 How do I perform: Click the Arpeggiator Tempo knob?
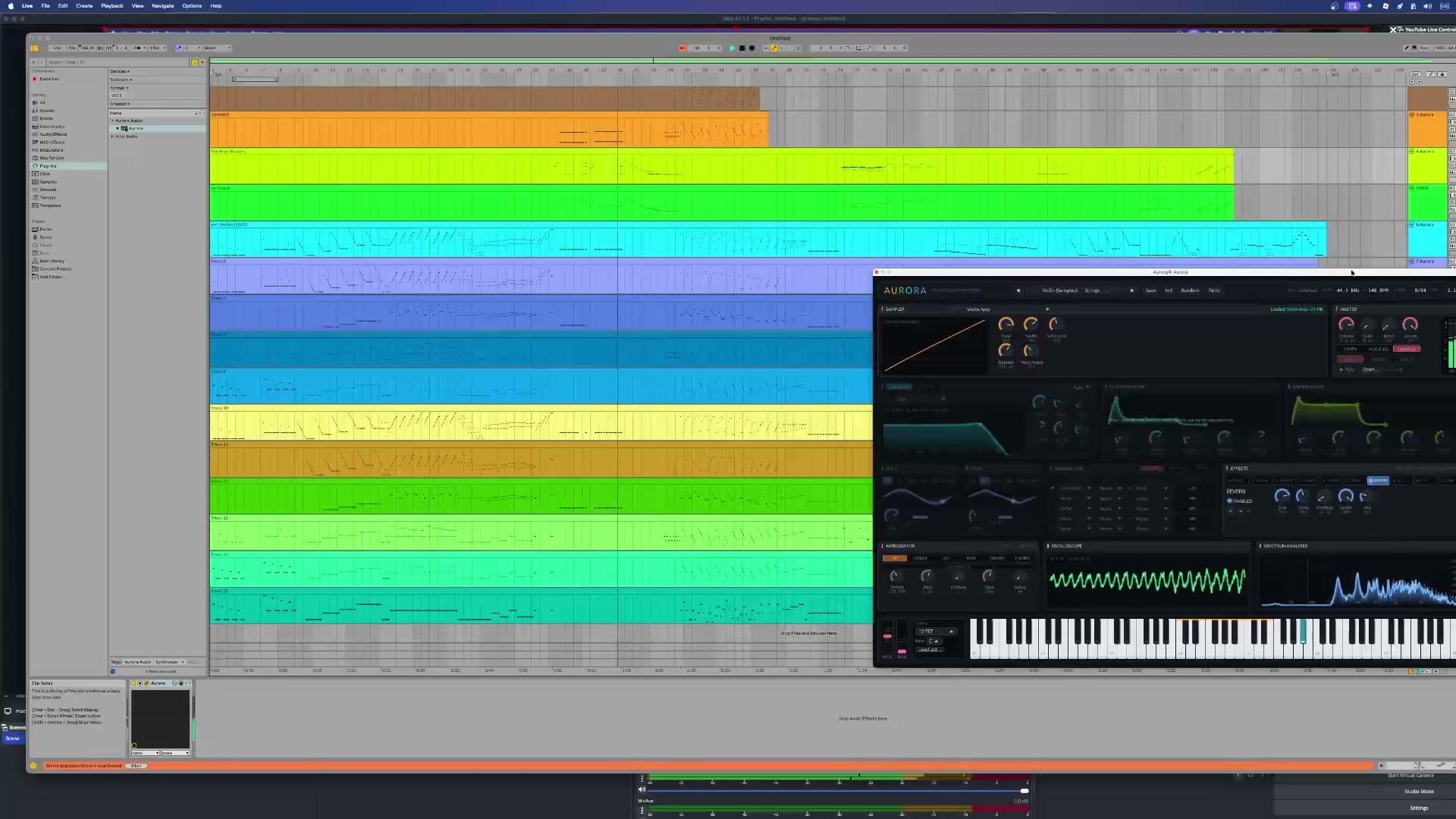(896, 576)
